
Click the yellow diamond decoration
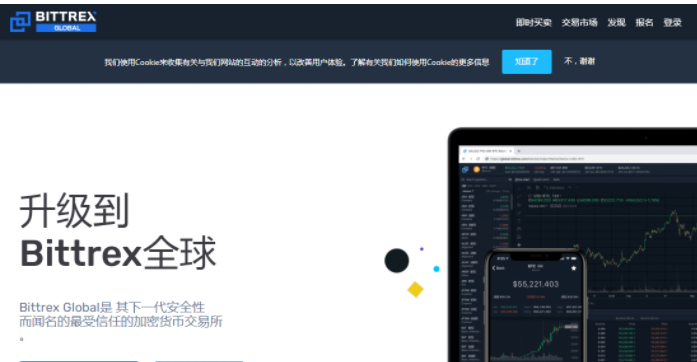click(x=416, y=290)
